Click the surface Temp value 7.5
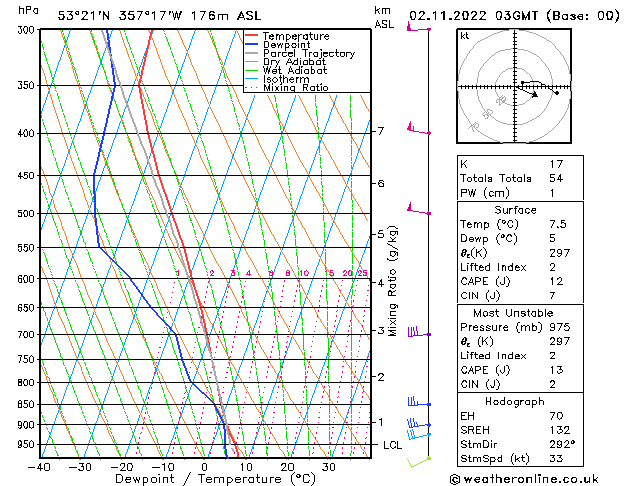 [558, 224]
